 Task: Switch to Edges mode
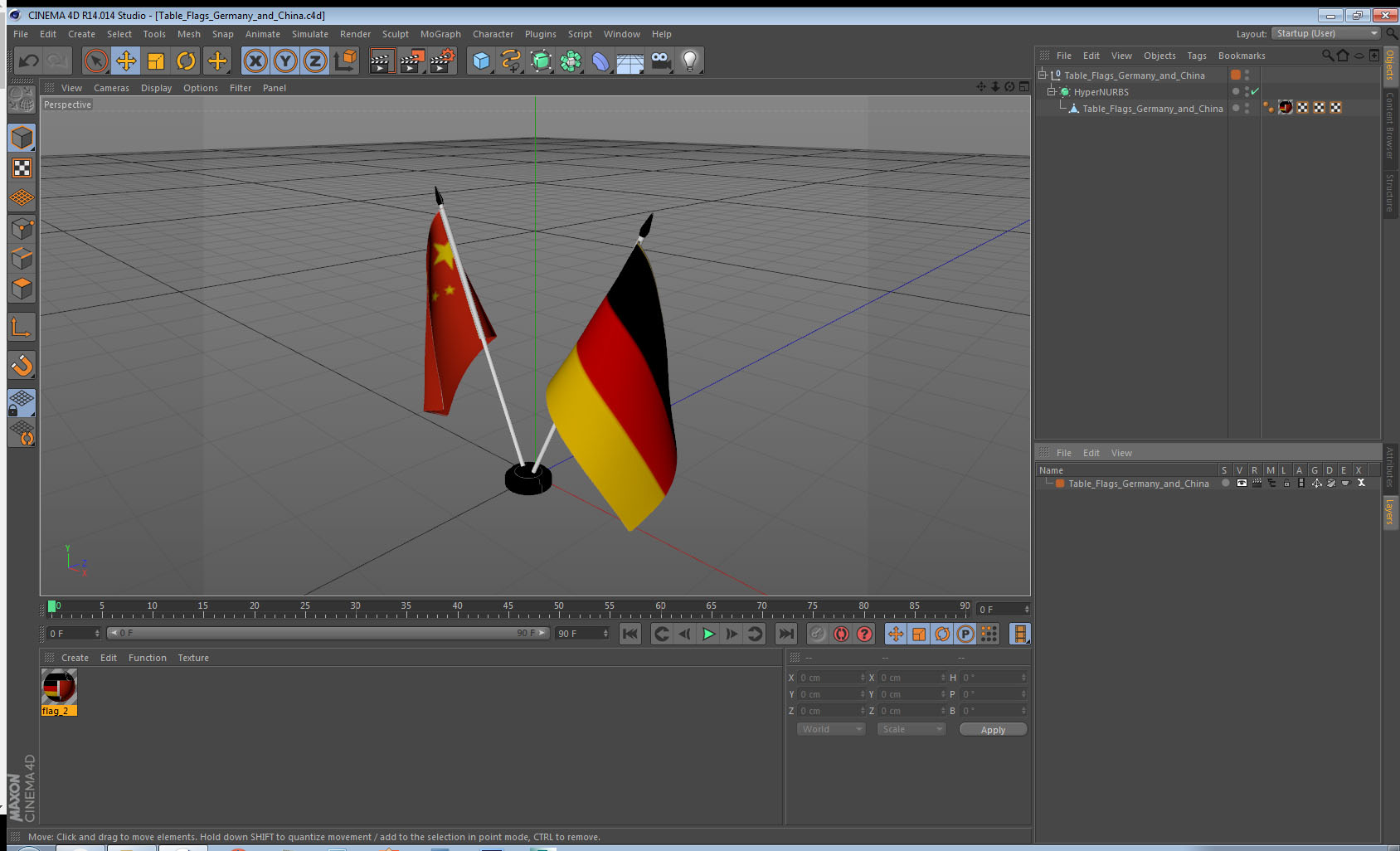point(22,259)
